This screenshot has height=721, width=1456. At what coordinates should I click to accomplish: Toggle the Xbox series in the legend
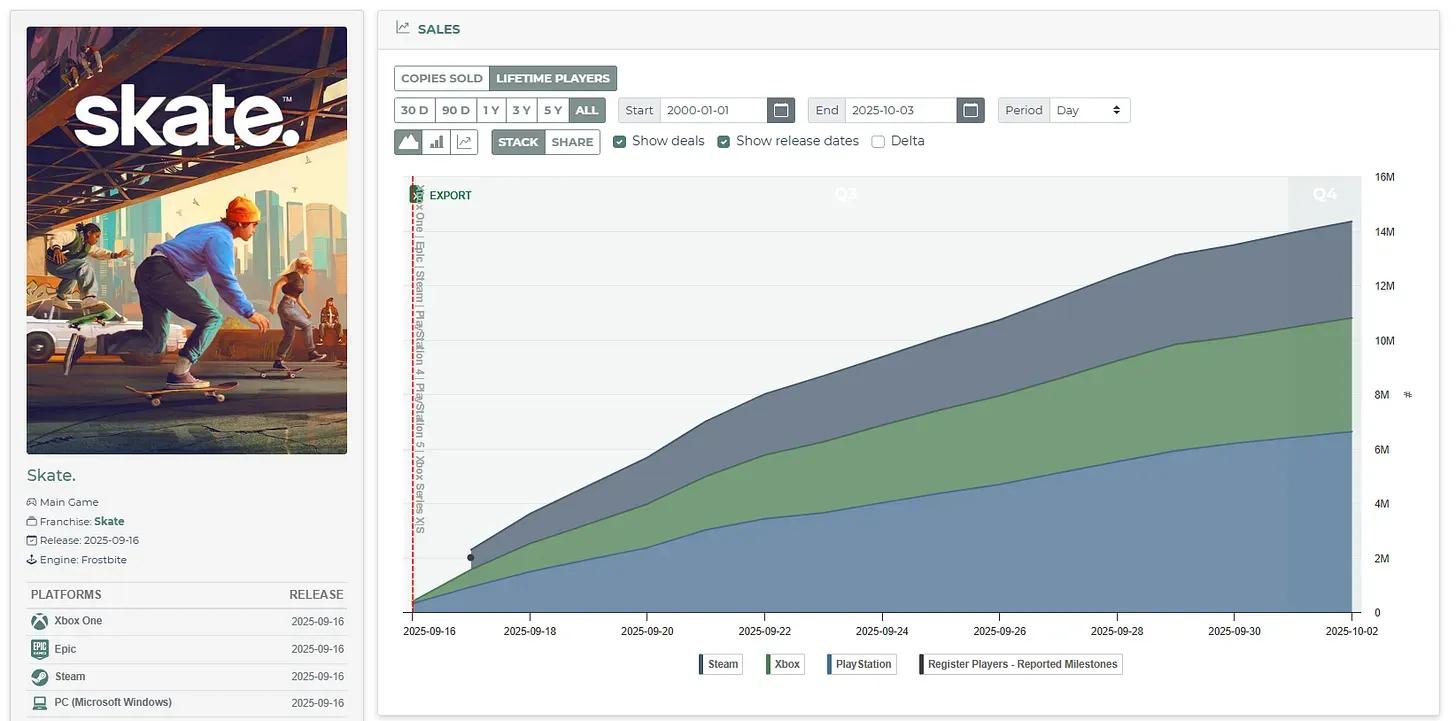click(x=785, y=664)
